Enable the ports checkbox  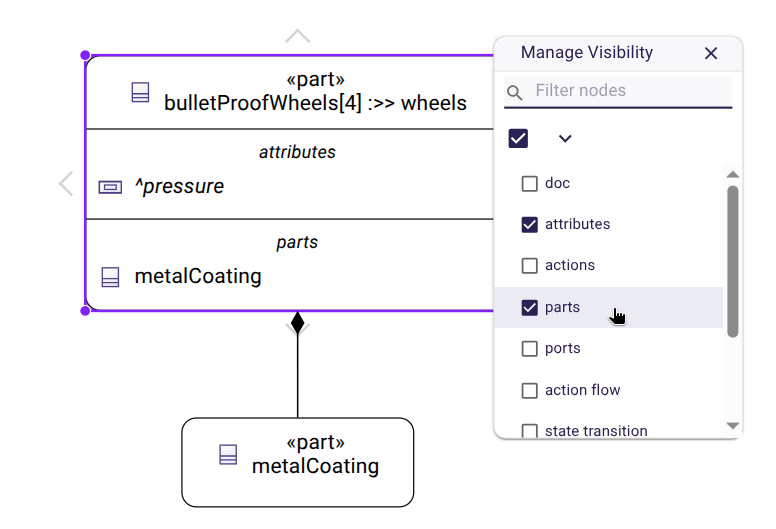(530, 349)
